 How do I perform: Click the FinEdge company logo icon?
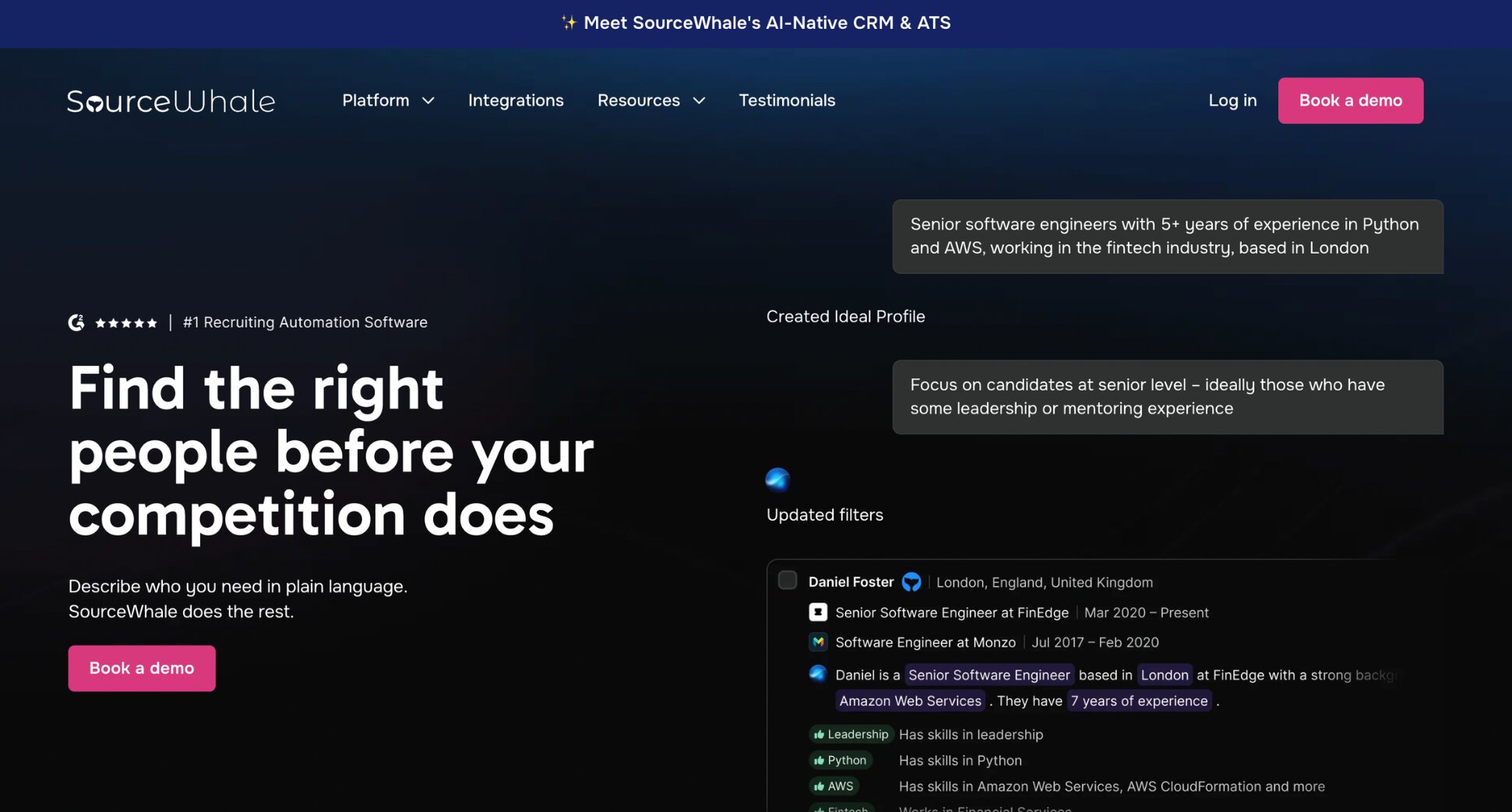[x=818, y=612]
